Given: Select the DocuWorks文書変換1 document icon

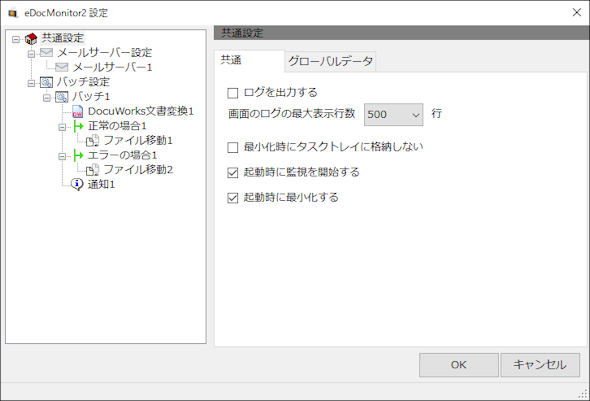Looking at the screenshot, I should coord(77,111).
